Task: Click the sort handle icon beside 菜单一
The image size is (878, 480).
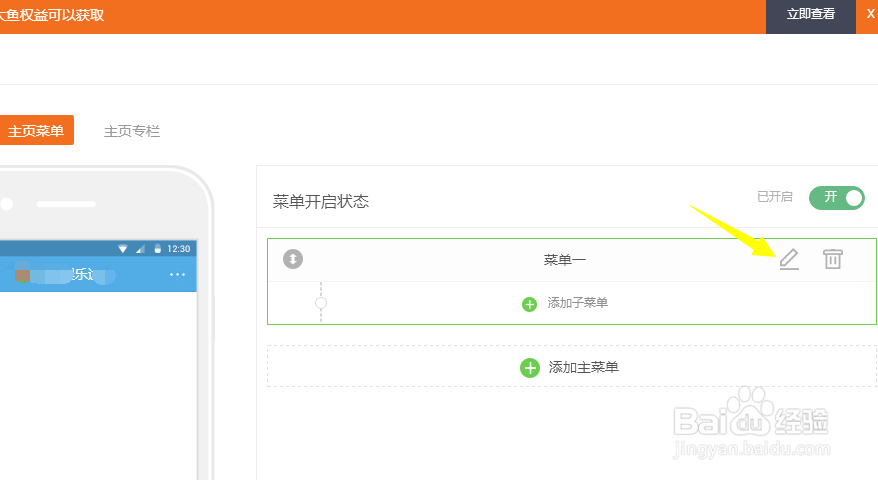Action: [x=293, y=259]
